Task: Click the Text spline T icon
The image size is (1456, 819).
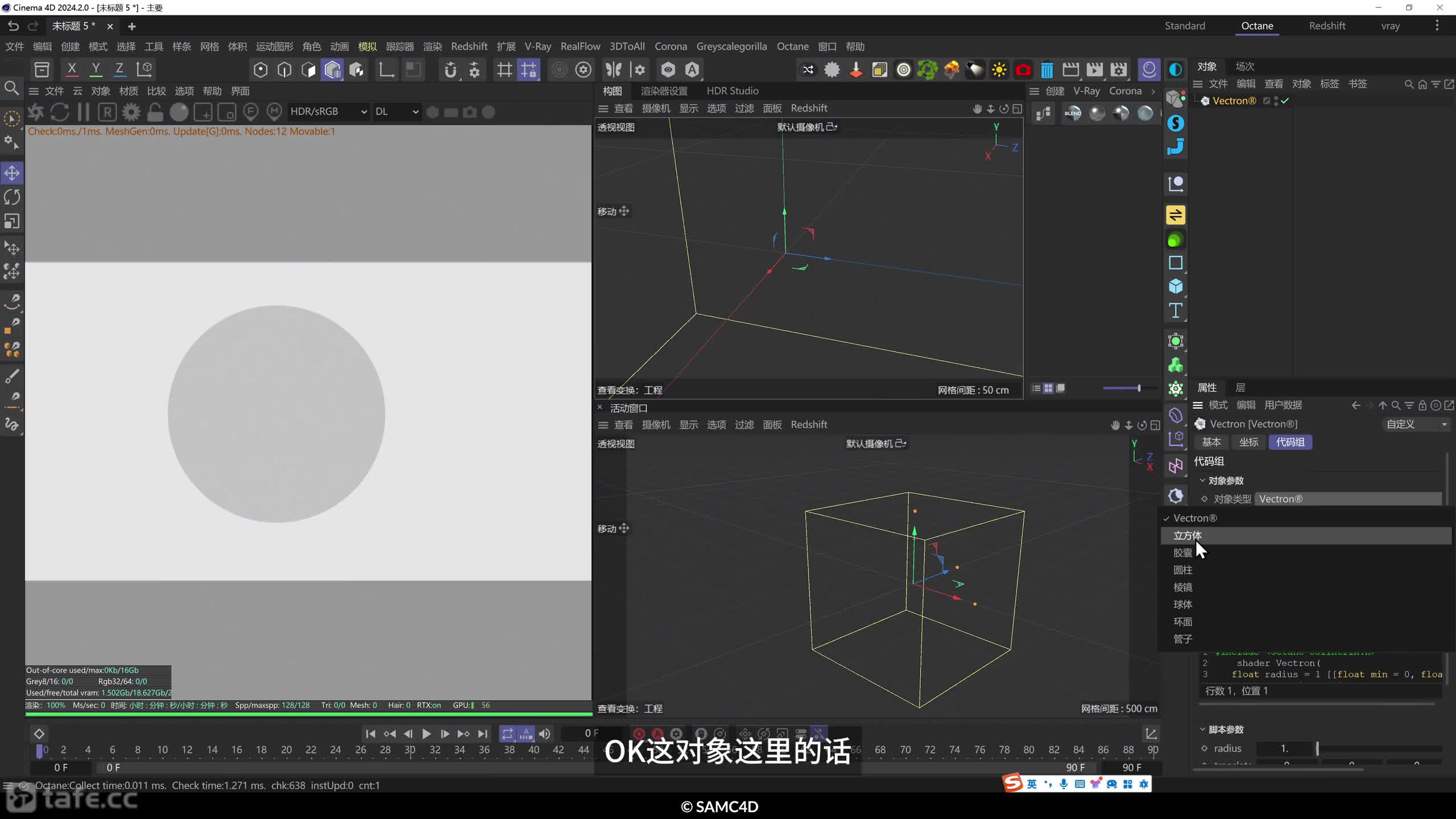Action: [1176, 311]
